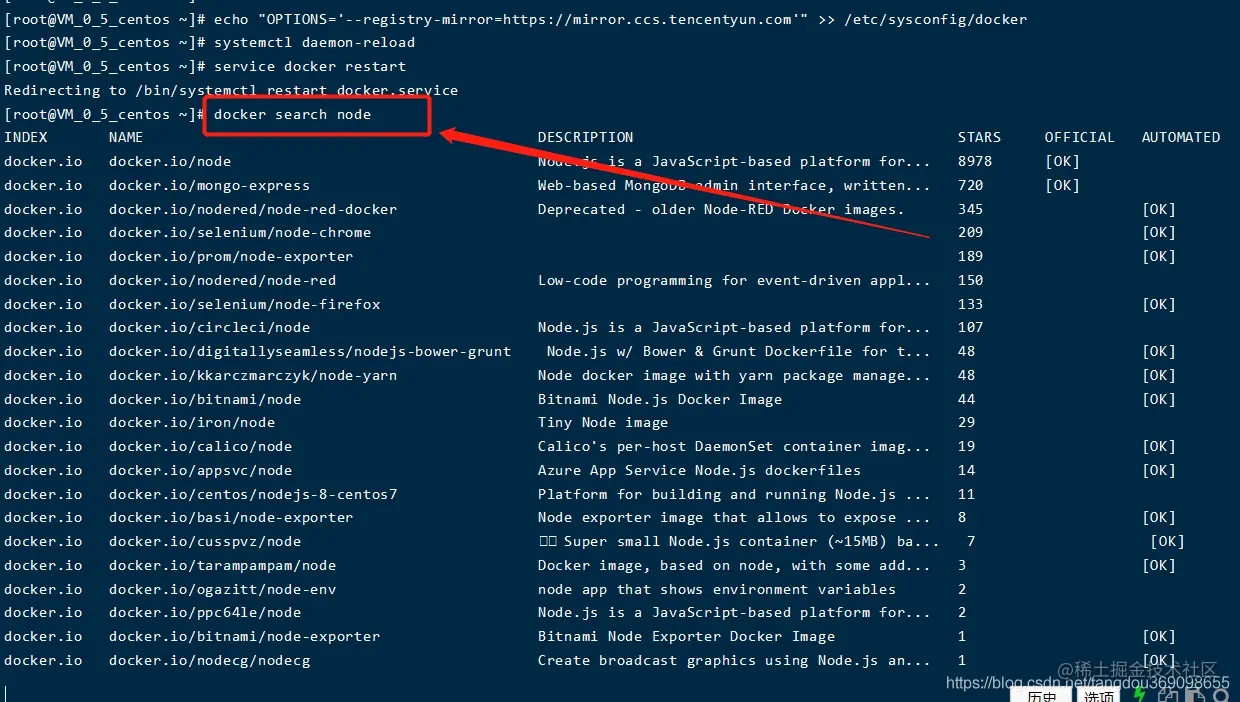Click the STARS column header
This screenshot has width=1240, height=702.
(979, 138)
